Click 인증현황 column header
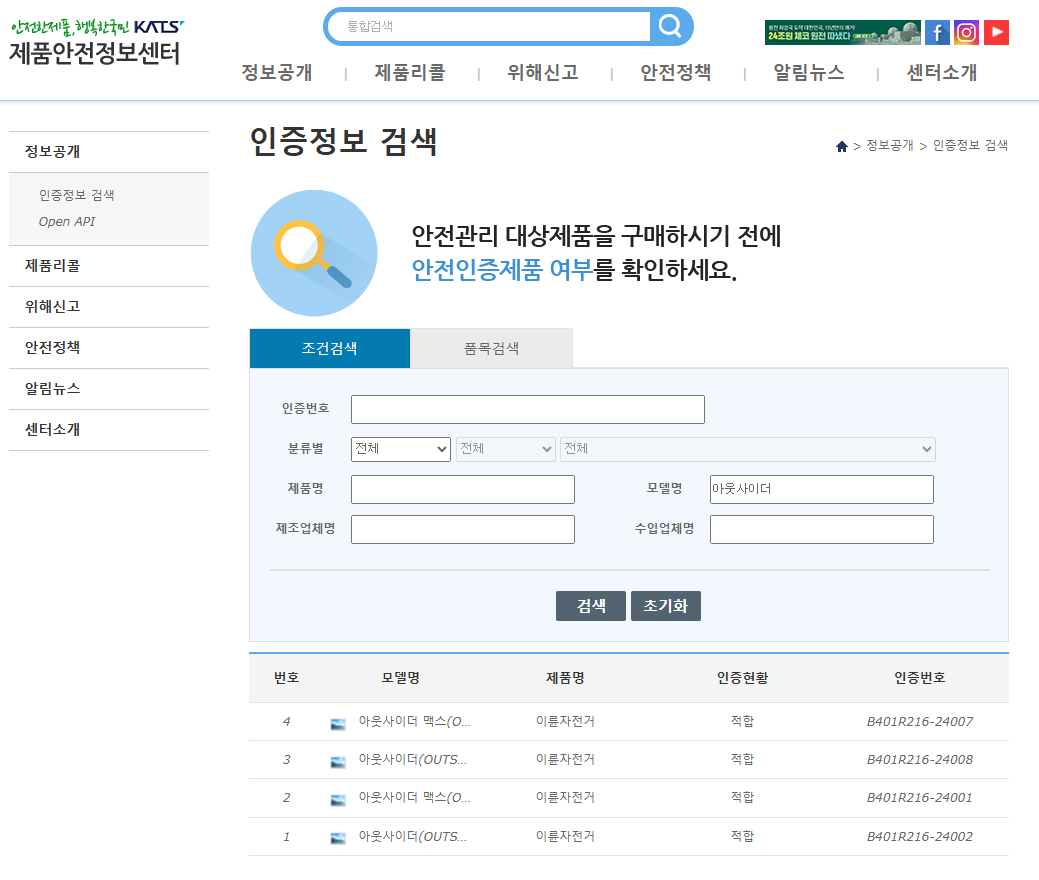1039x880 pixels. click(743, 678)
